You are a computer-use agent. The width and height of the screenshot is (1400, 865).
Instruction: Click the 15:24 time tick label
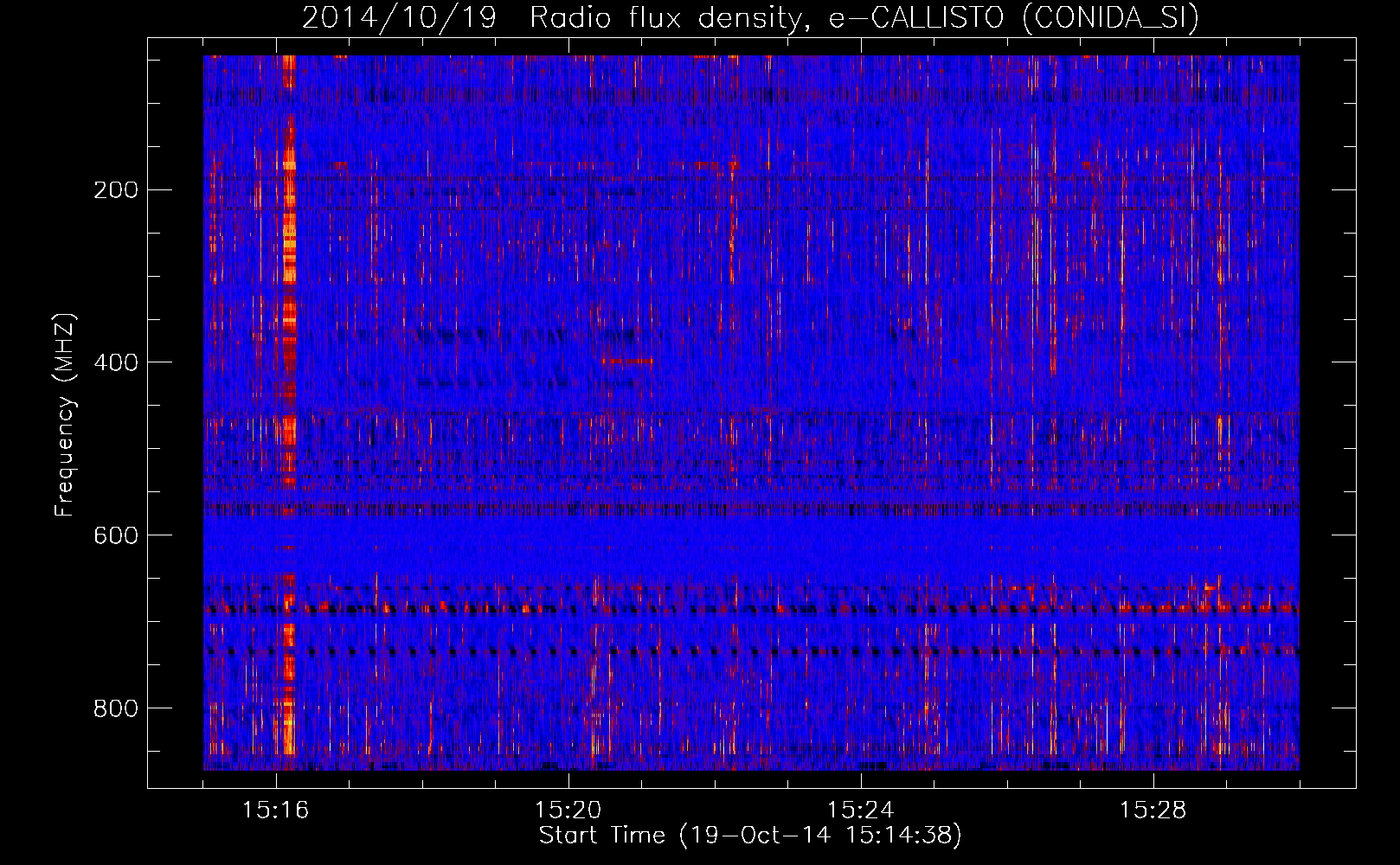pos(861,811)
